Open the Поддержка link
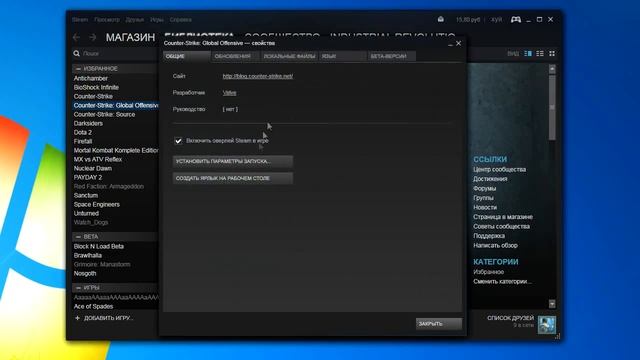 [x=489, y=236]
